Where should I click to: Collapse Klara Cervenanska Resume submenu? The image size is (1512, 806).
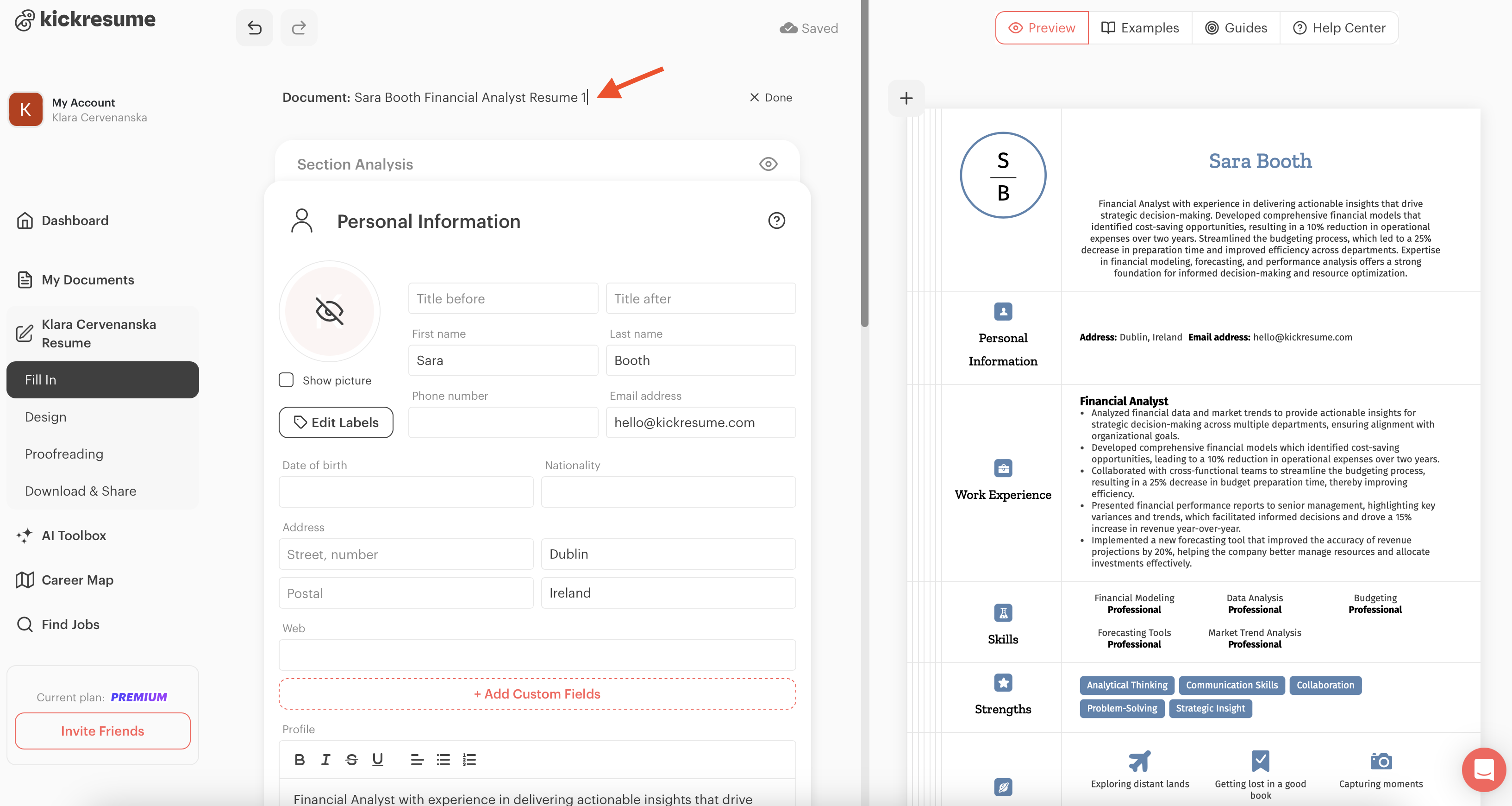pos(99,333)
